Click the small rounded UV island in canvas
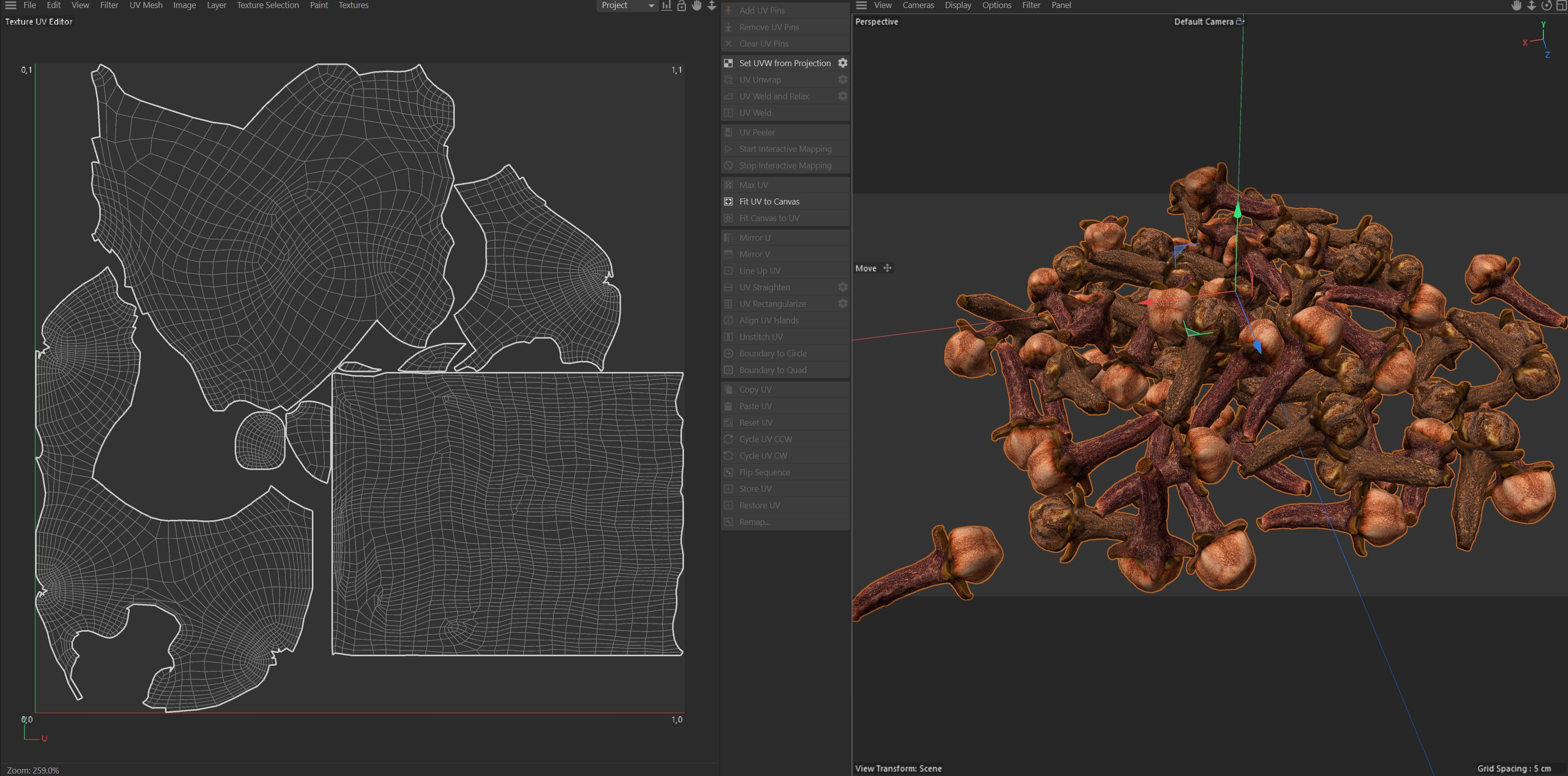The image size is (1568, 776). [260, 441]
